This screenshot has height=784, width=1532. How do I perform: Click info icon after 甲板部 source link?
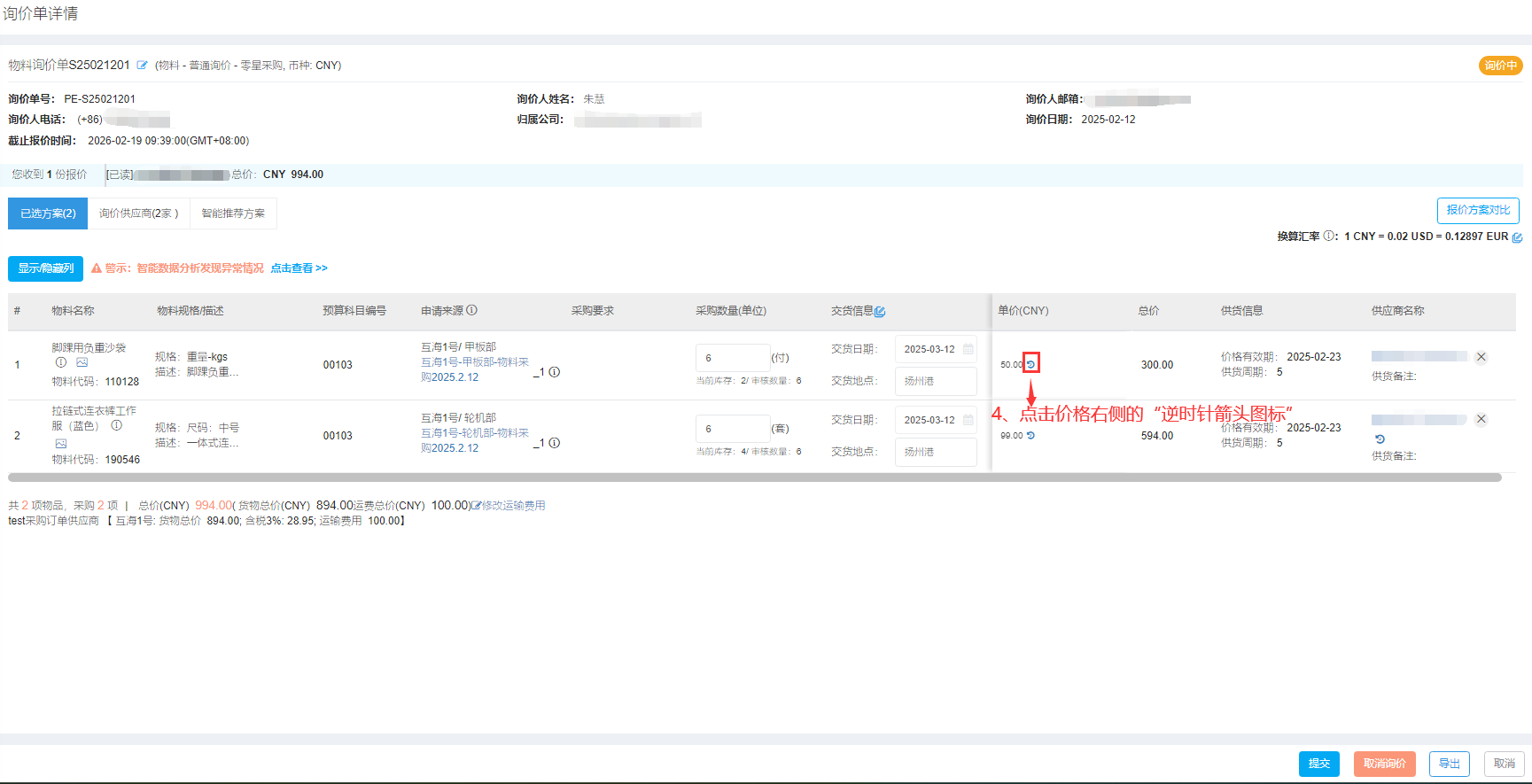555,372
